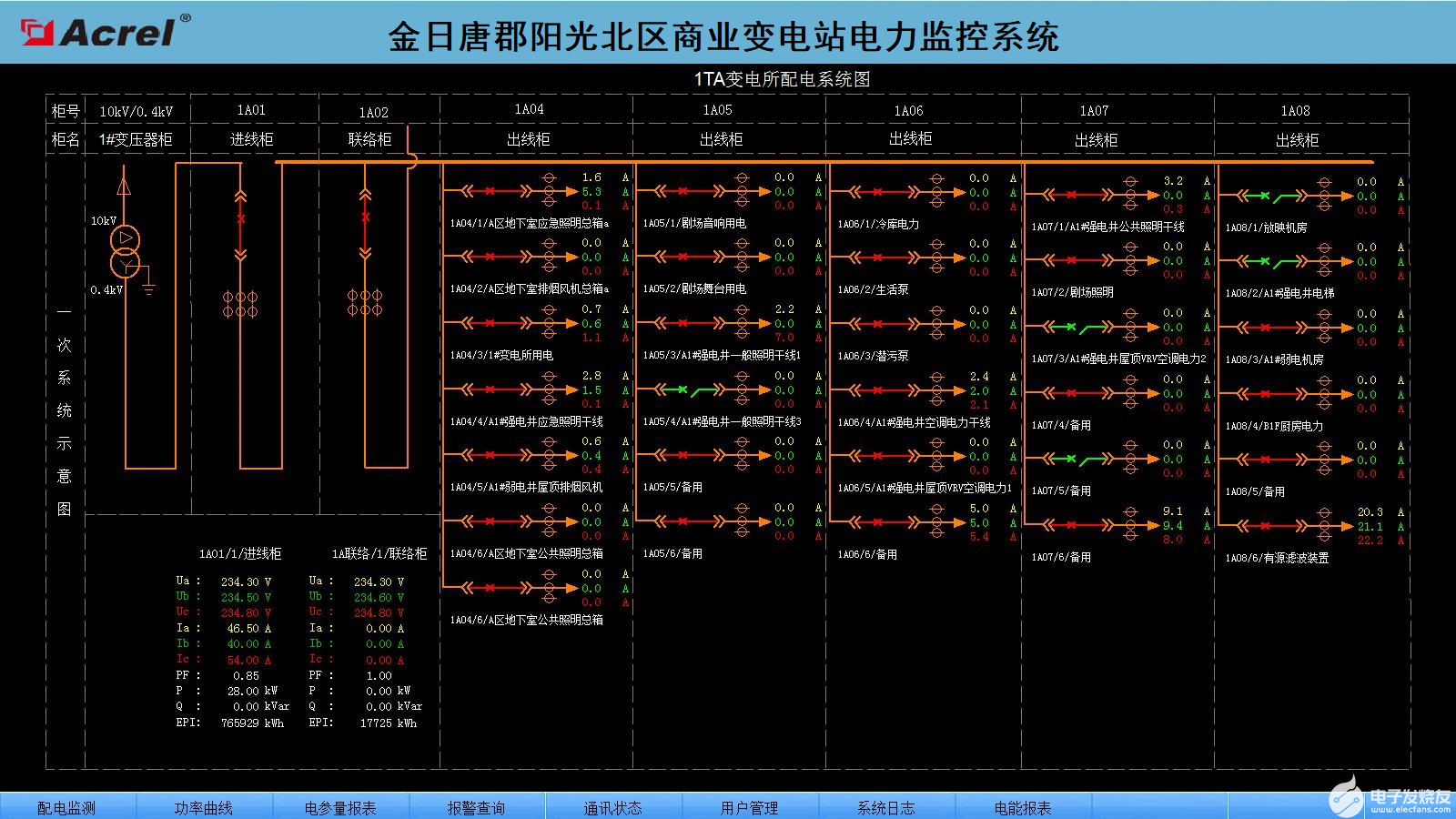Viewport: 1456px width, 819px height.
Task: Click the tie breaker icon in 联络柜
Action: (x=367, y=218)
